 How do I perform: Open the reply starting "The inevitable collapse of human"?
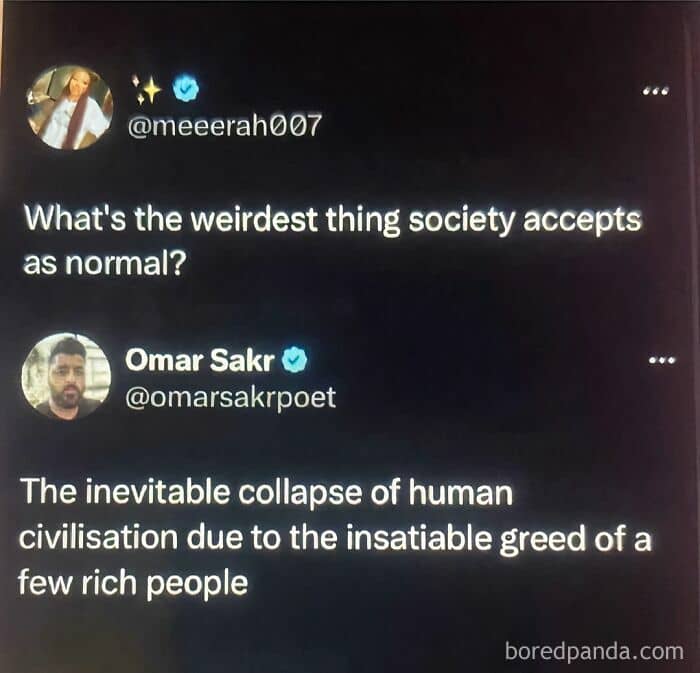click(335, 537)
